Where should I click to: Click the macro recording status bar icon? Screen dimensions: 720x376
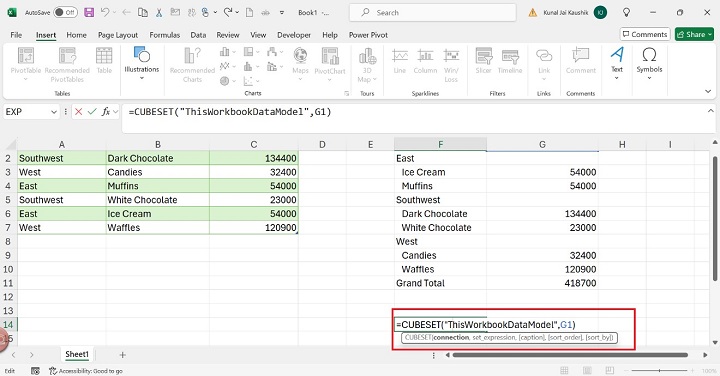35,371
